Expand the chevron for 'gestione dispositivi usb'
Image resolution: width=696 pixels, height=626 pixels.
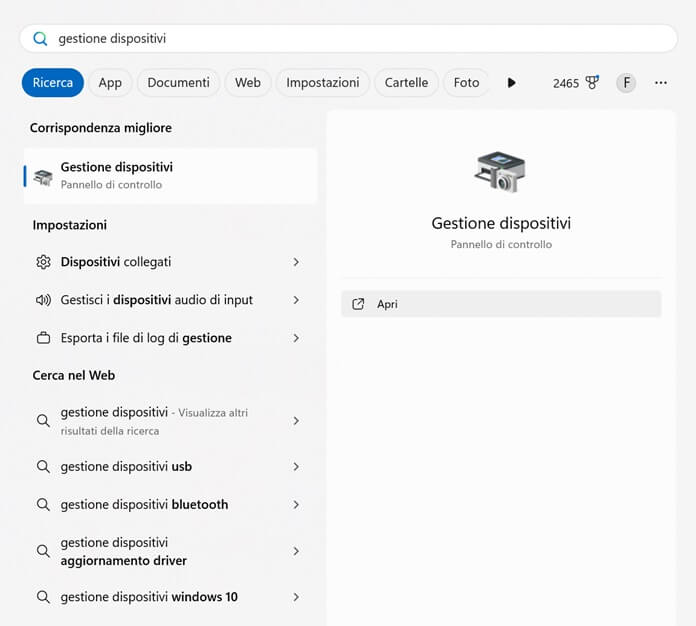point(296,467)
